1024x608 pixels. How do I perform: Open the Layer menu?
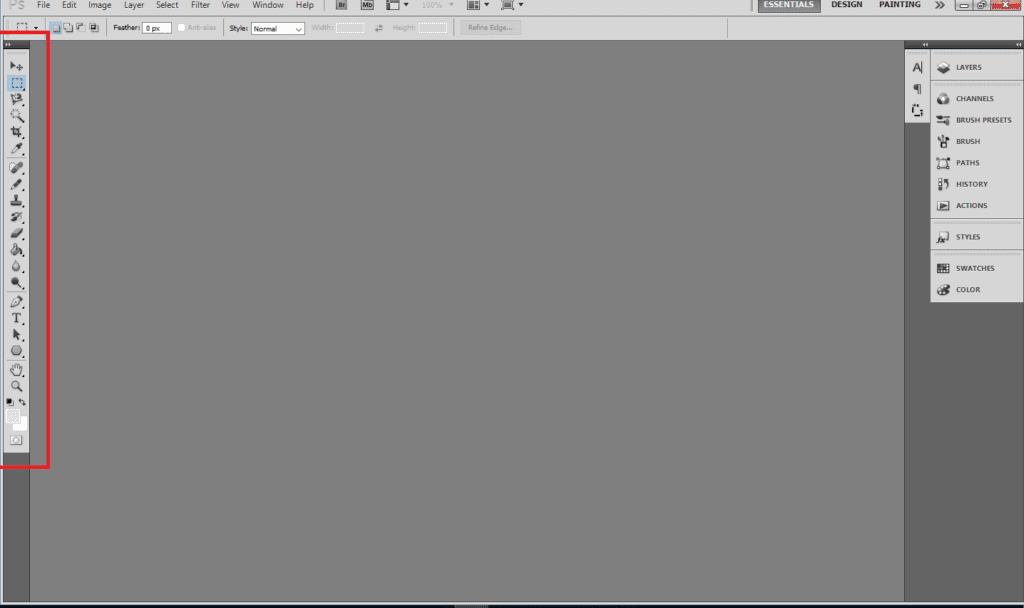click(x=134, y=5)
